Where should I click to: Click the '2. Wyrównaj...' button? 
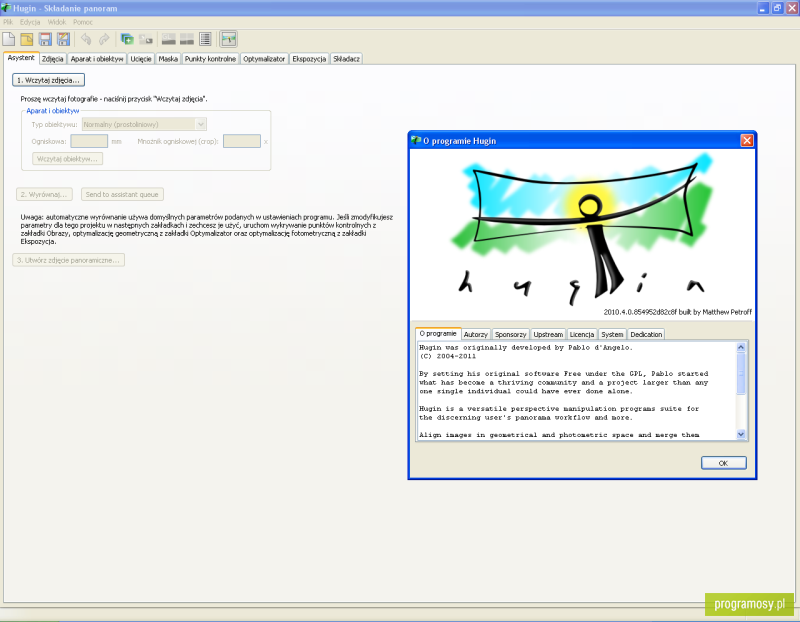tap(44, 194)
